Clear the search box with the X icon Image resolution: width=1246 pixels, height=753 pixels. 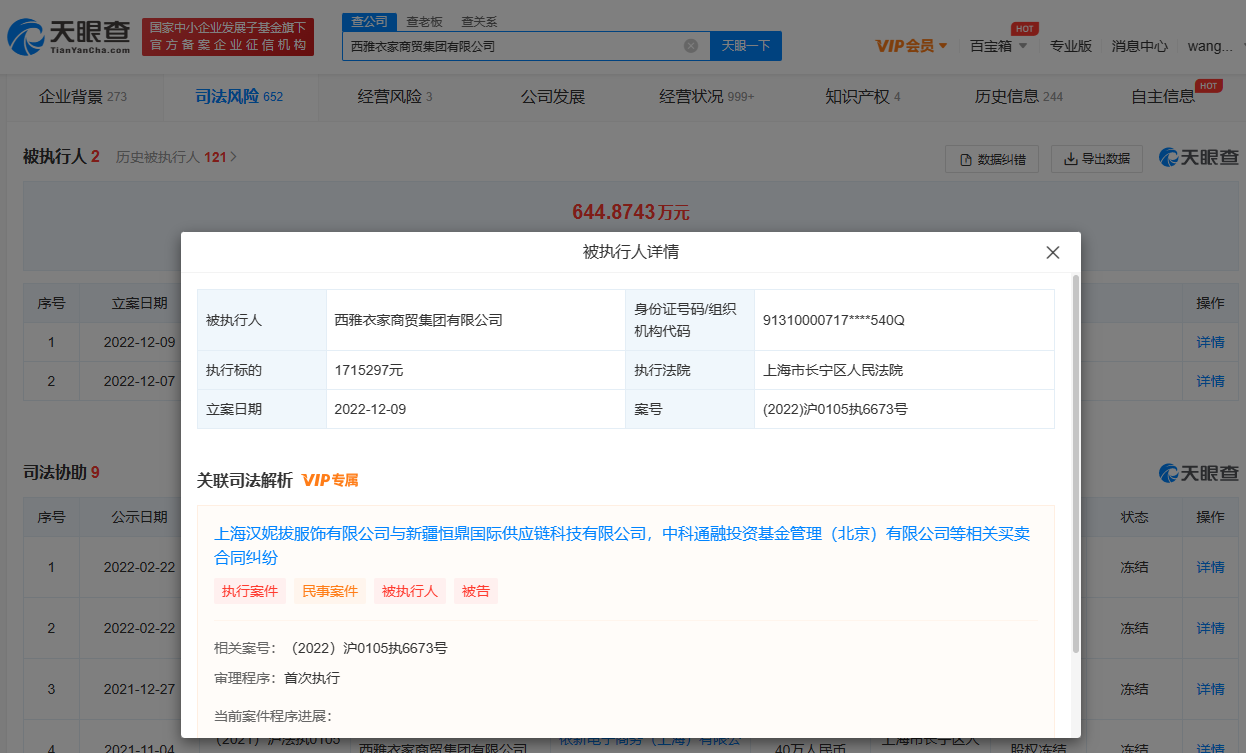[690, 46]
